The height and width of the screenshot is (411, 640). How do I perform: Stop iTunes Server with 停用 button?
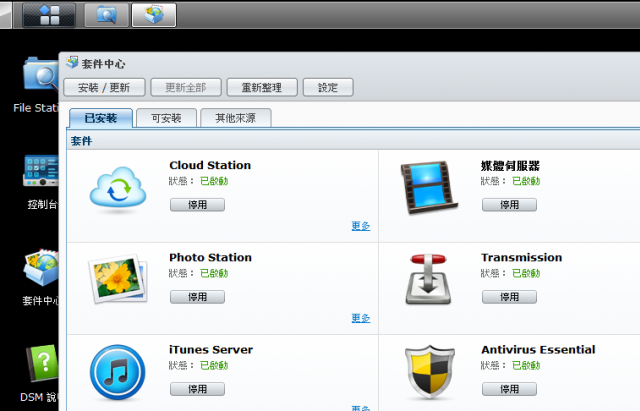(x=197, y=389)
